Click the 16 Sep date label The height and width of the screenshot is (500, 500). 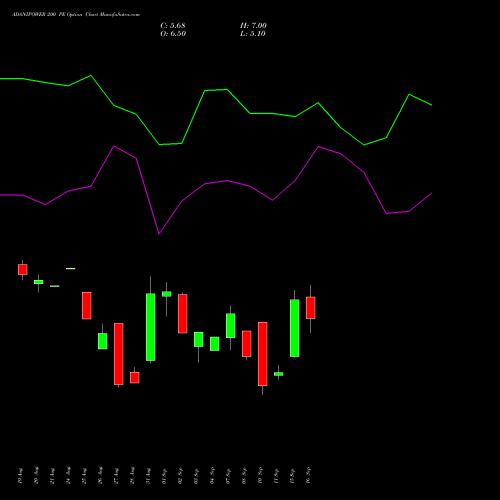(x=308, y=476)
